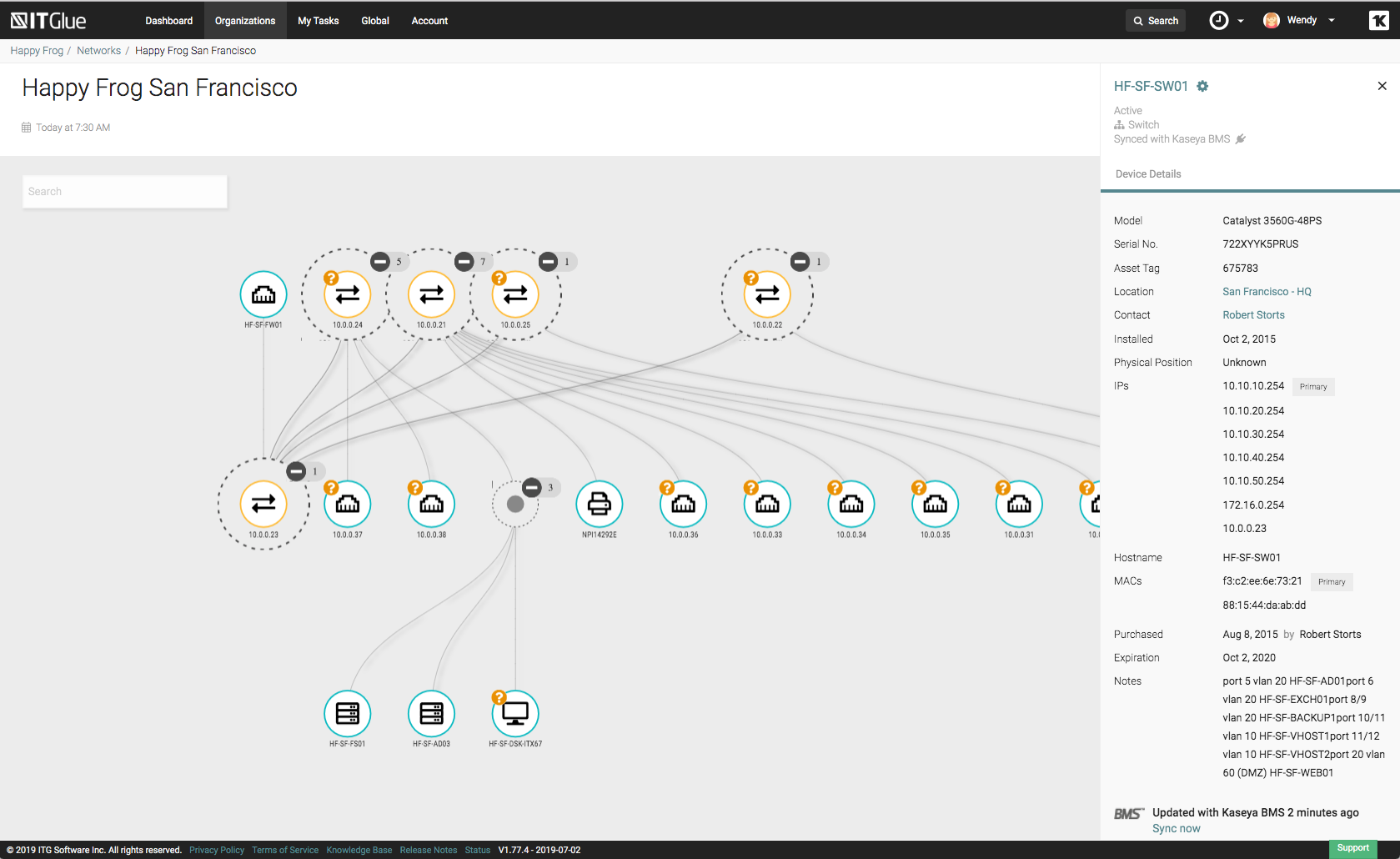
Task: Open the San Francisco - HQ location link
Action: coord(1267,292)
